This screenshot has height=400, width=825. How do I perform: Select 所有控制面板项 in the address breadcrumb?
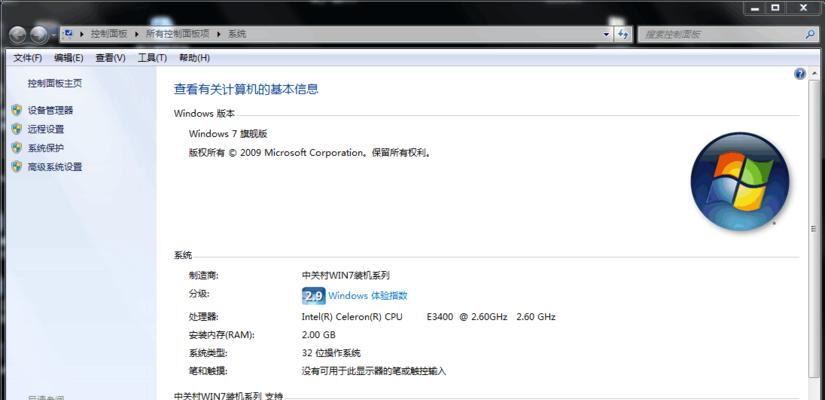[177, 34]
